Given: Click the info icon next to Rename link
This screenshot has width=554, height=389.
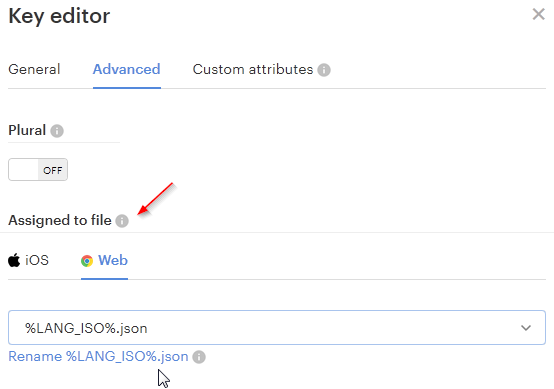Looking at the screenshot, I should click(x=199, y=357).
